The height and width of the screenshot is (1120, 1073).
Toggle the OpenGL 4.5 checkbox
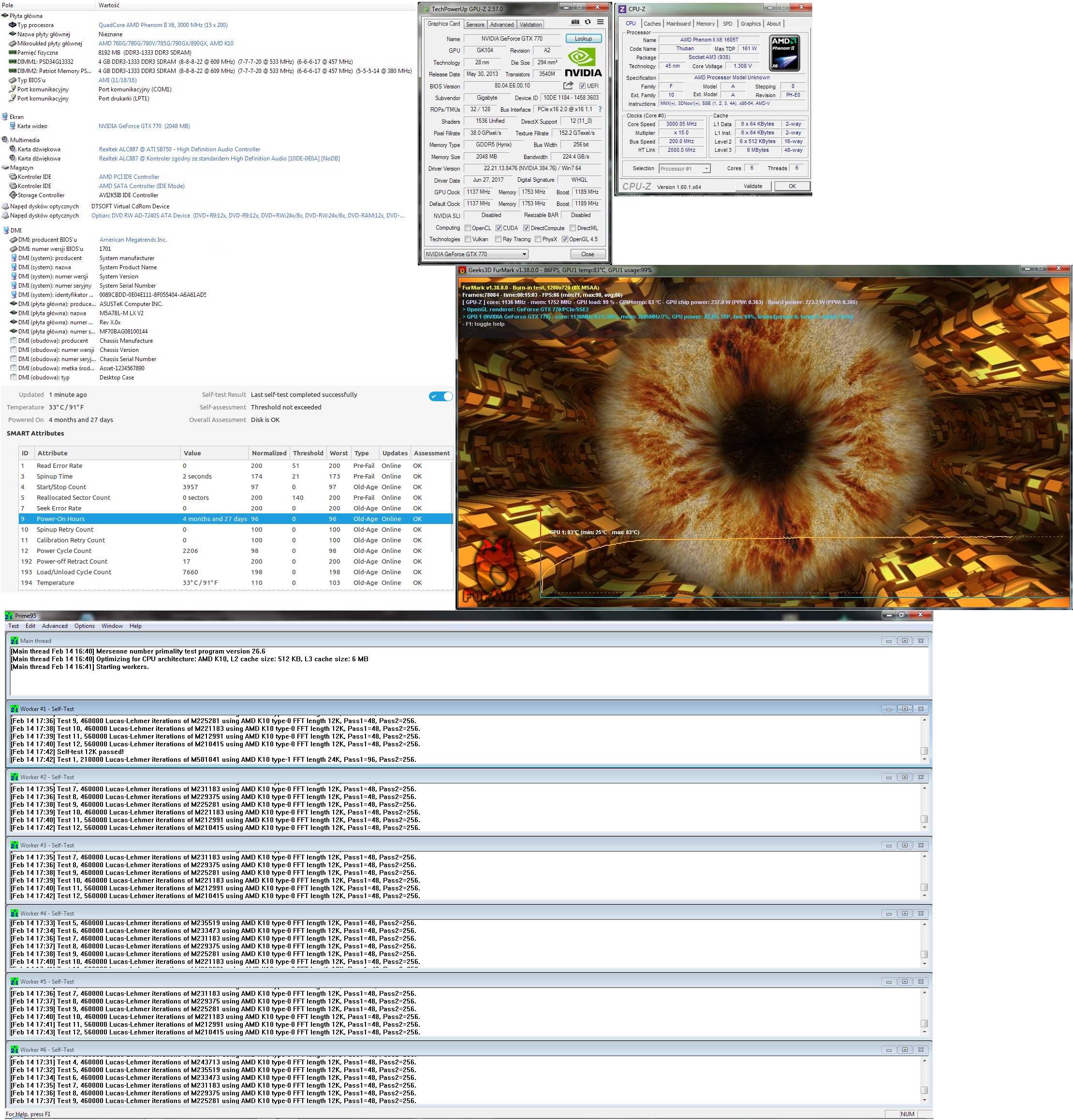click(x=565, y=239)
